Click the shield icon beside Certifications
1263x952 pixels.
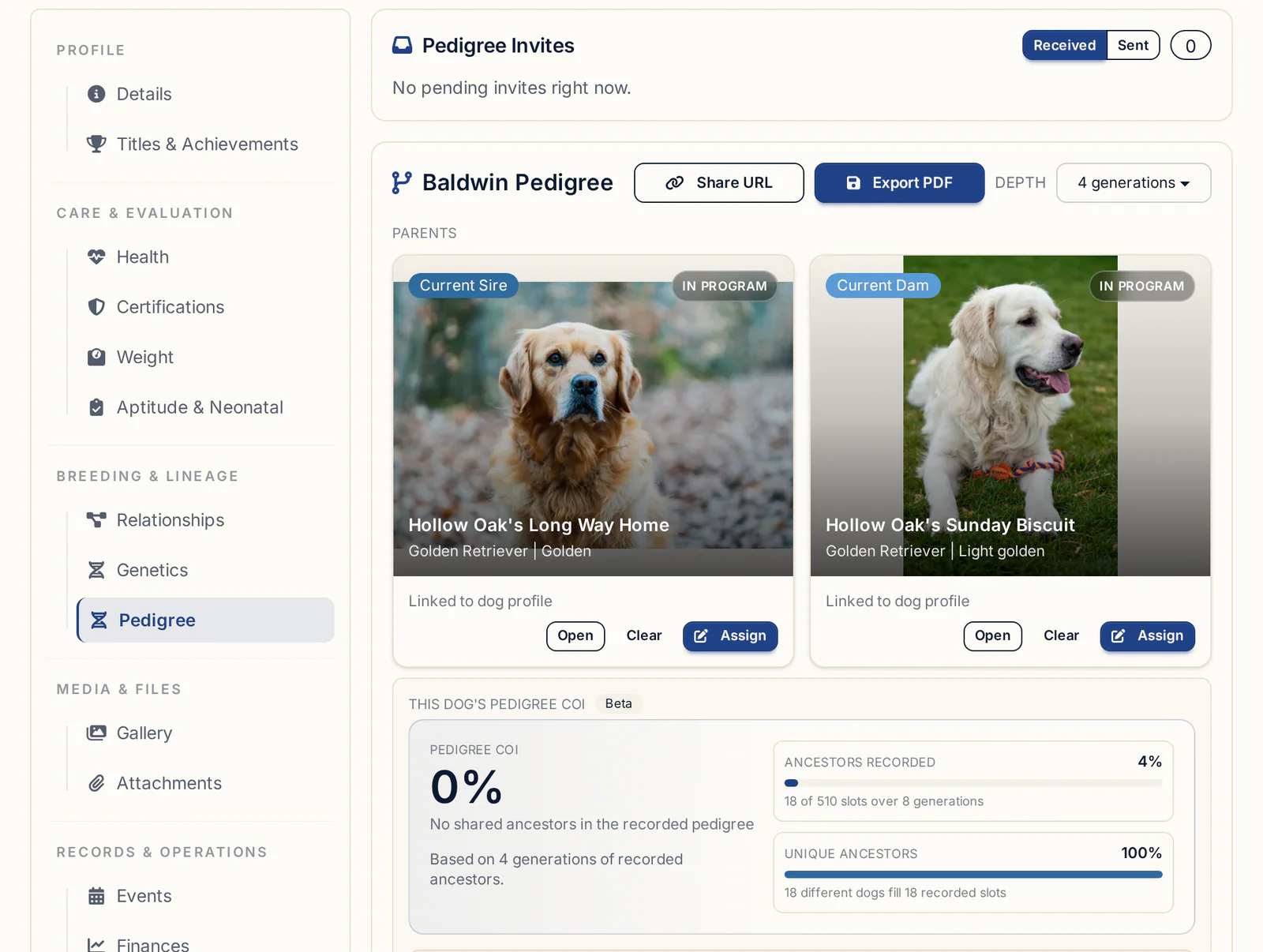pos(96,307)
